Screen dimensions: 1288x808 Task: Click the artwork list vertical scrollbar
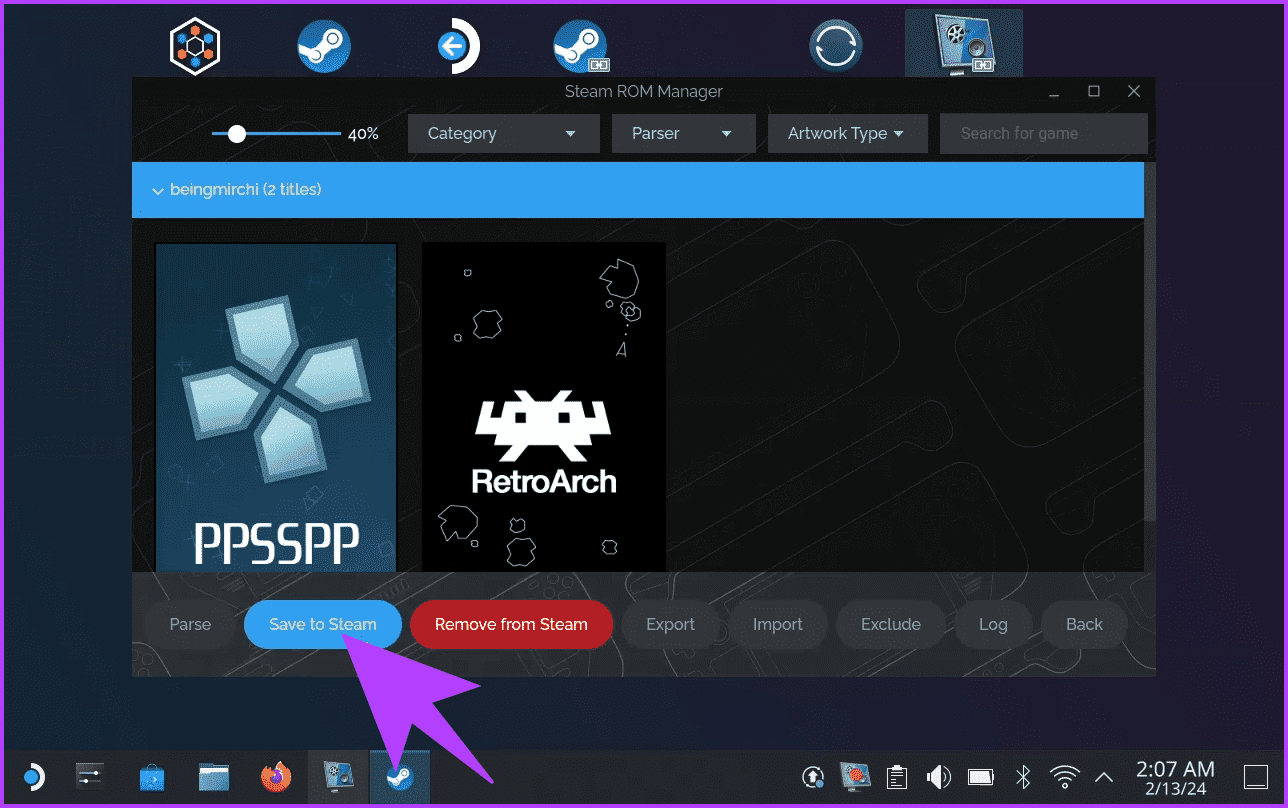tap(1150, 340)
